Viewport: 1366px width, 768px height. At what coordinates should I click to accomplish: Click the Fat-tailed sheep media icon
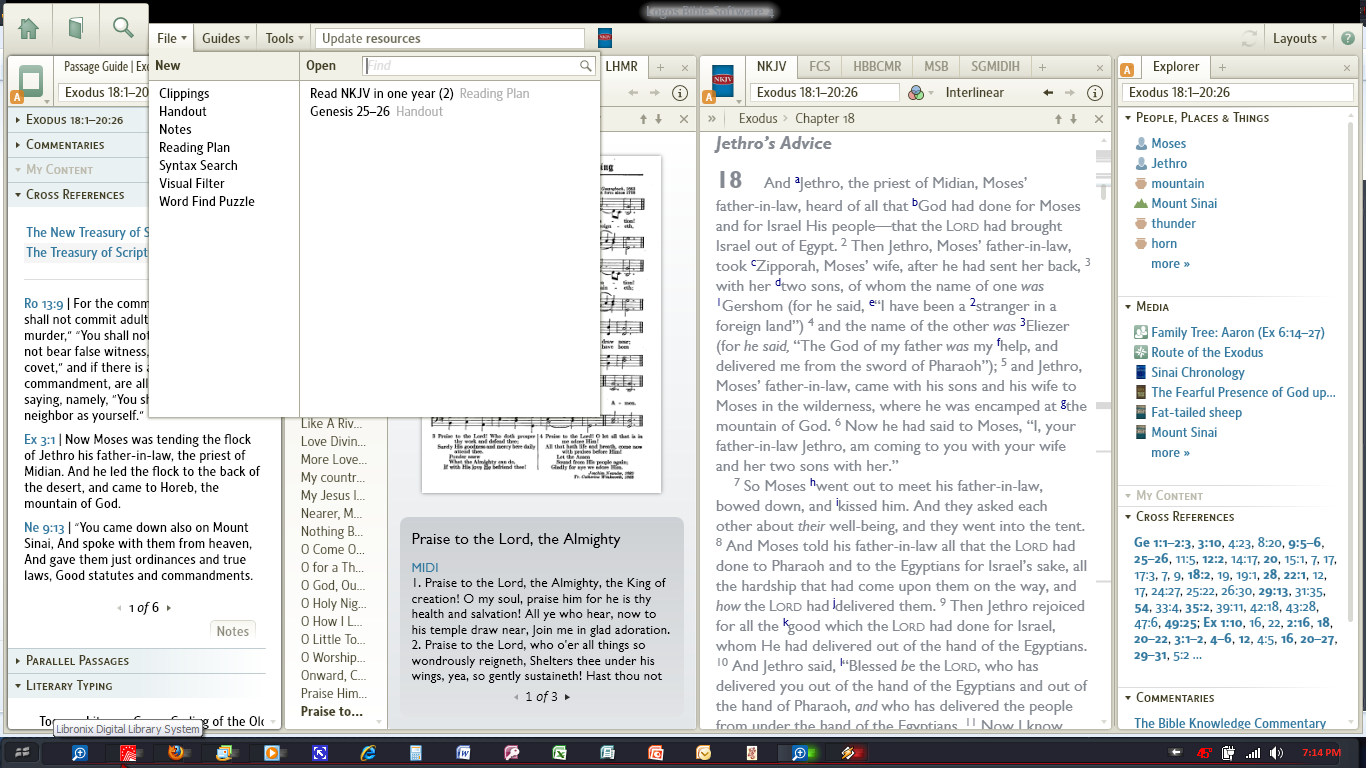tap(1142, 412)
